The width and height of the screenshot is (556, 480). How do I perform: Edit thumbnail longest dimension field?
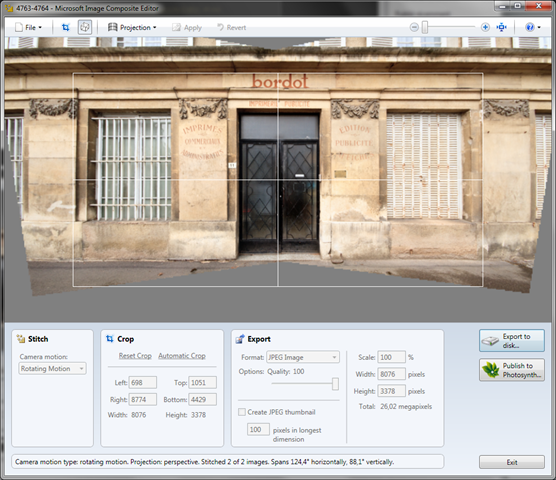click(x=258, y=429)
